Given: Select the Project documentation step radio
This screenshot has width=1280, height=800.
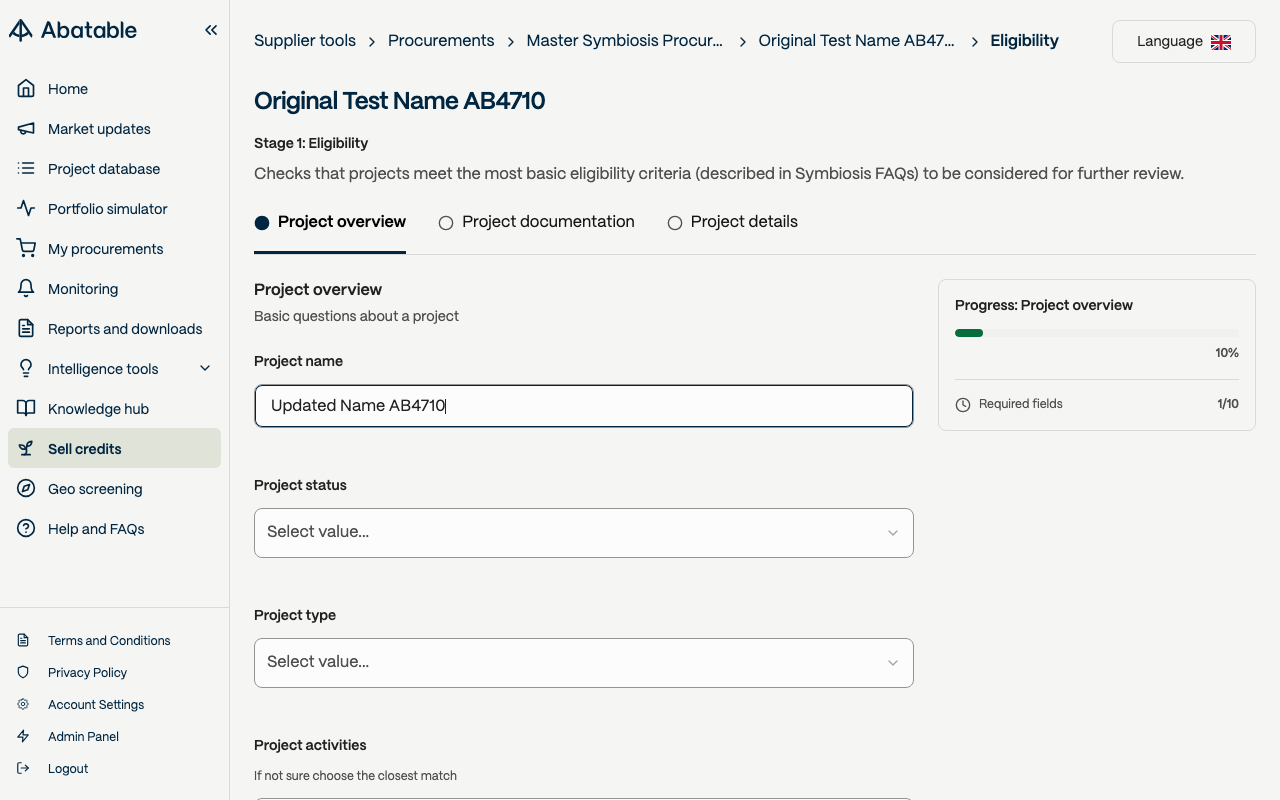Looking at the screenshot, I should click(446, 223).
